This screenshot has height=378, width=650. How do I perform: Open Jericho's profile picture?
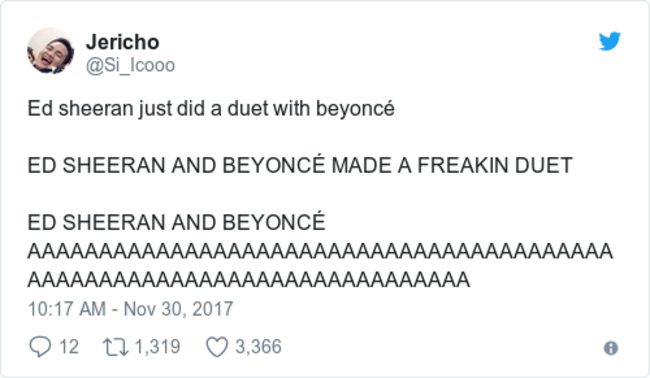point(51,51)
